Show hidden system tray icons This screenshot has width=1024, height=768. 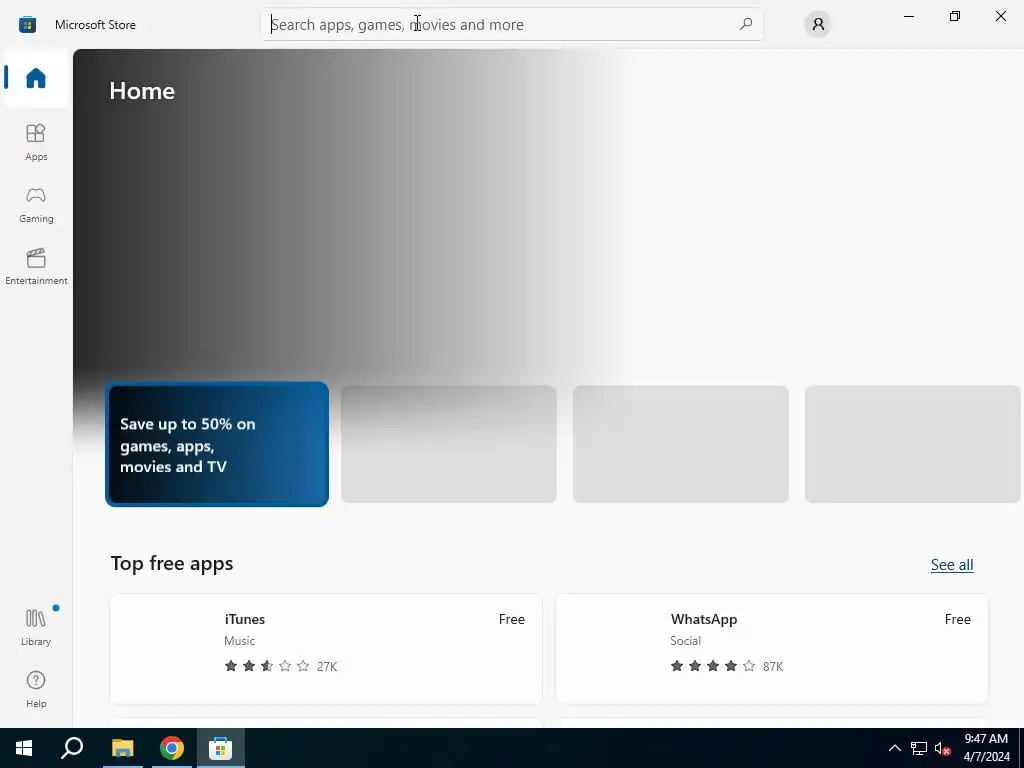click(895, 748)
